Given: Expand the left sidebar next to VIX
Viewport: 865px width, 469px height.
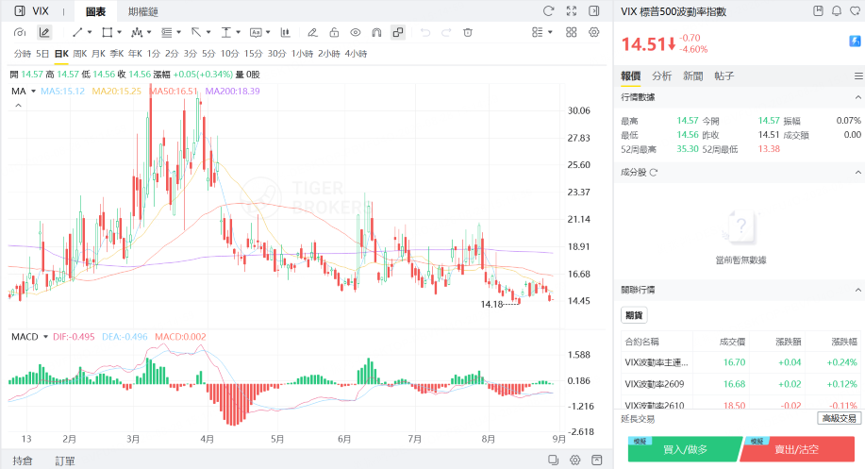Looking at the screenshot, I should click(20, 11).
